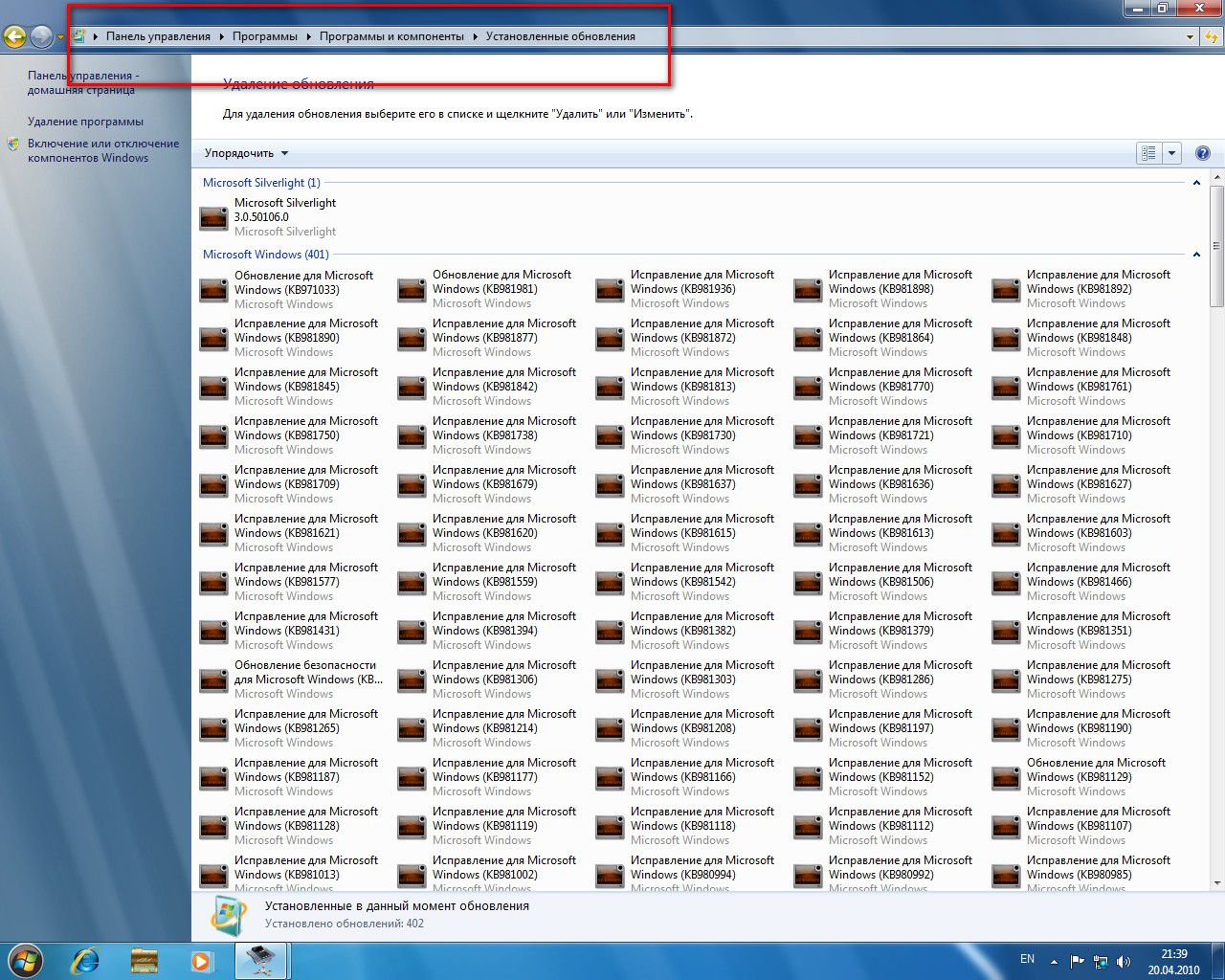
Task: Select fix entry text KB981177
Action: coord(504,769)
